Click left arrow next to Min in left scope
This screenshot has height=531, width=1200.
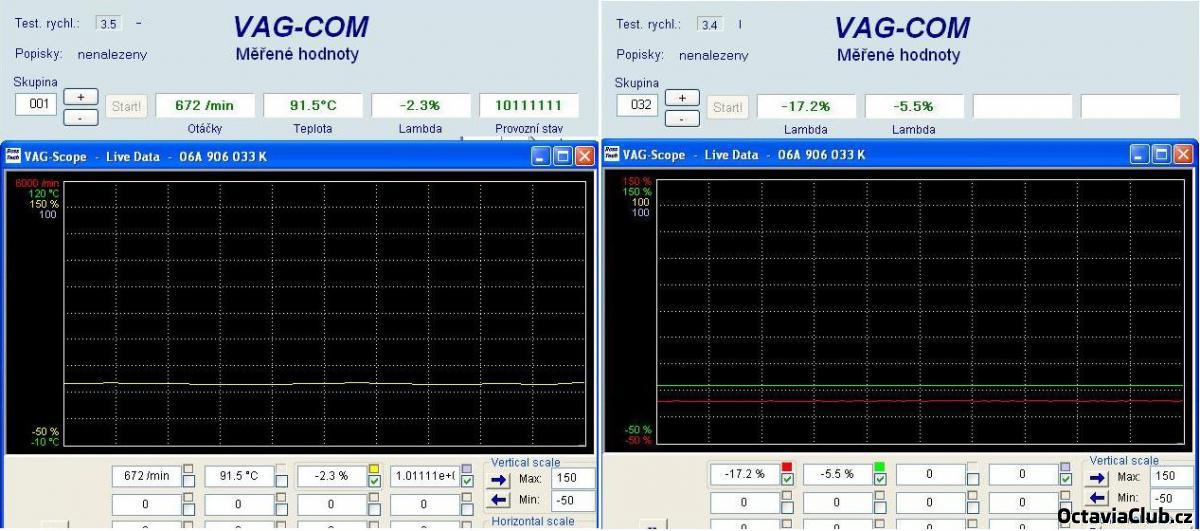pyautogui.click(x=501, y=498)
